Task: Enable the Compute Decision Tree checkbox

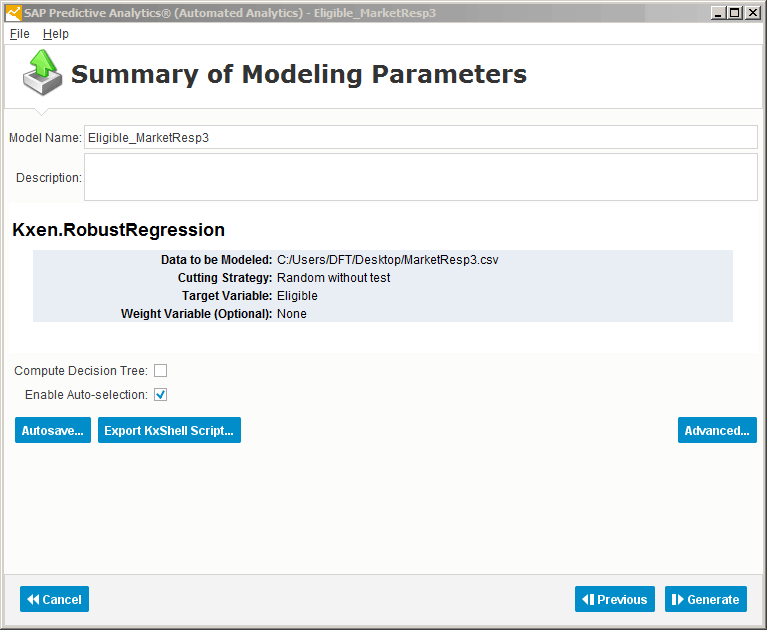Action: [x=160, y=370]
